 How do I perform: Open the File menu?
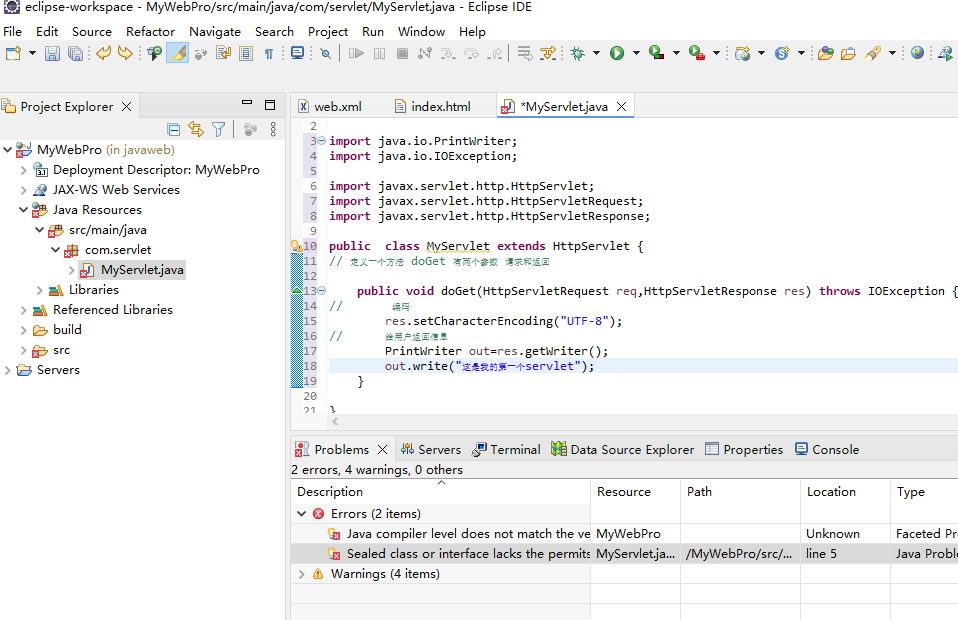point(12,32)
